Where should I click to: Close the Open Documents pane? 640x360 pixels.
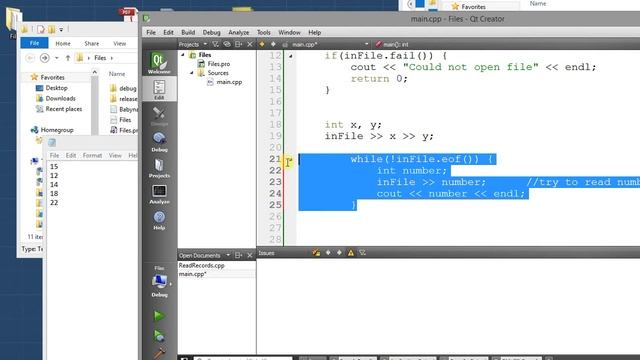click(250, 256)
